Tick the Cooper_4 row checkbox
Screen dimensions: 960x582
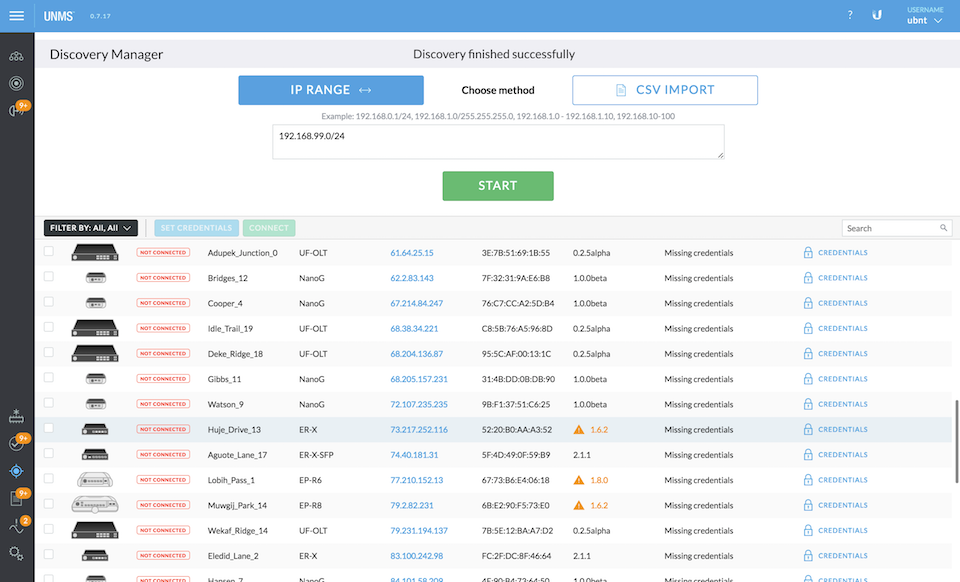48,302
